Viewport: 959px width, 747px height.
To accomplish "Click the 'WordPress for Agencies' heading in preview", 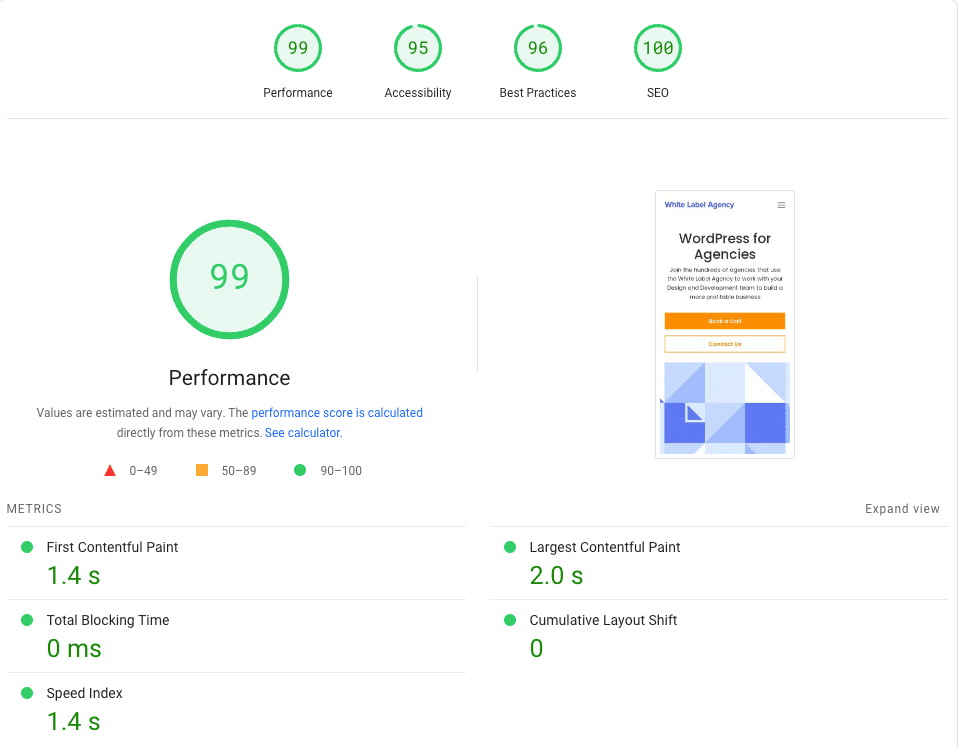I will pos(725,246).
